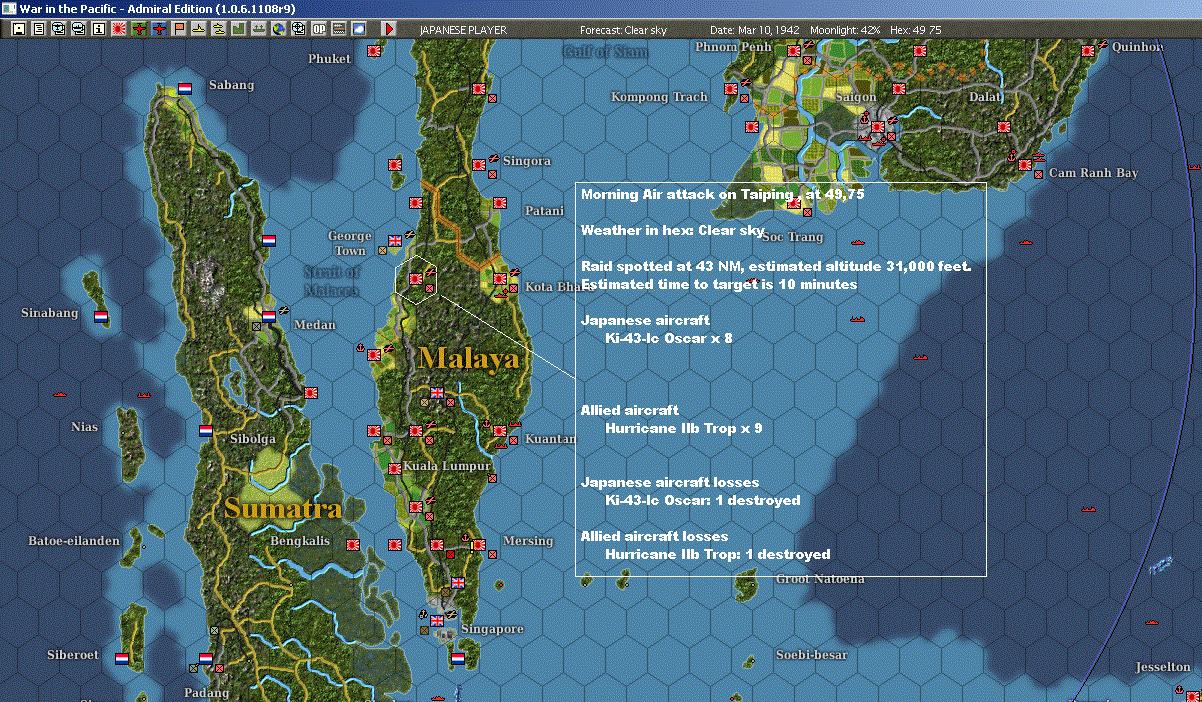The image size is (1202, 702).
Task: Click the 'Malaya' map label
Action: tap(469, 357)
